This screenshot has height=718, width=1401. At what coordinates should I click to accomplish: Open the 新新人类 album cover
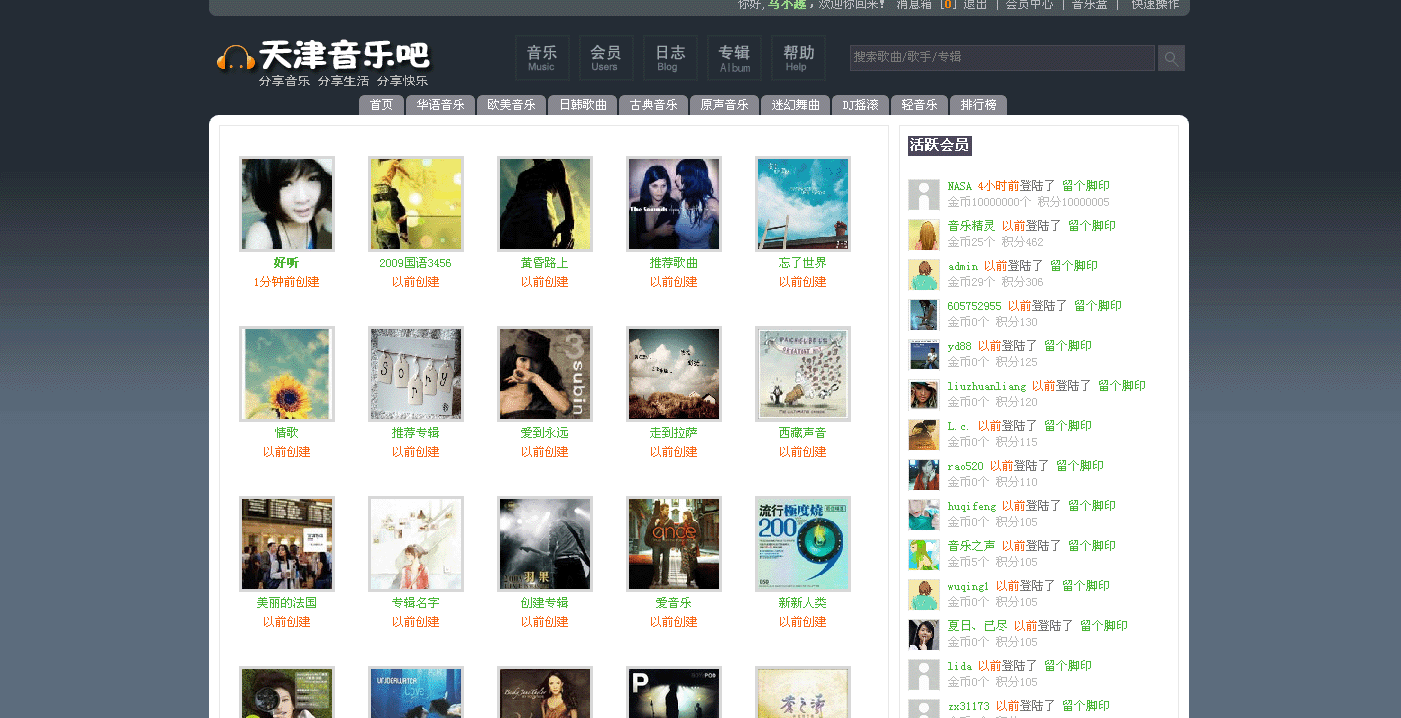803,544
